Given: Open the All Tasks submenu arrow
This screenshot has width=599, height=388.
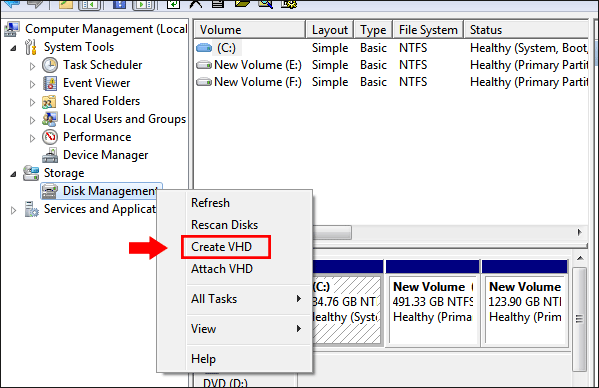Looking at the screenshot, I should 299,299.
